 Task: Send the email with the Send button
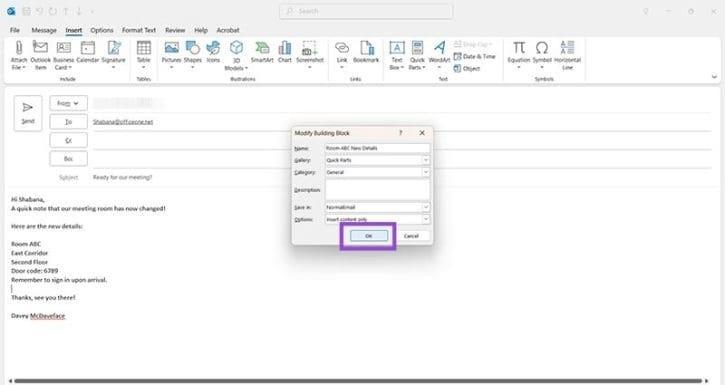point(28,113)
